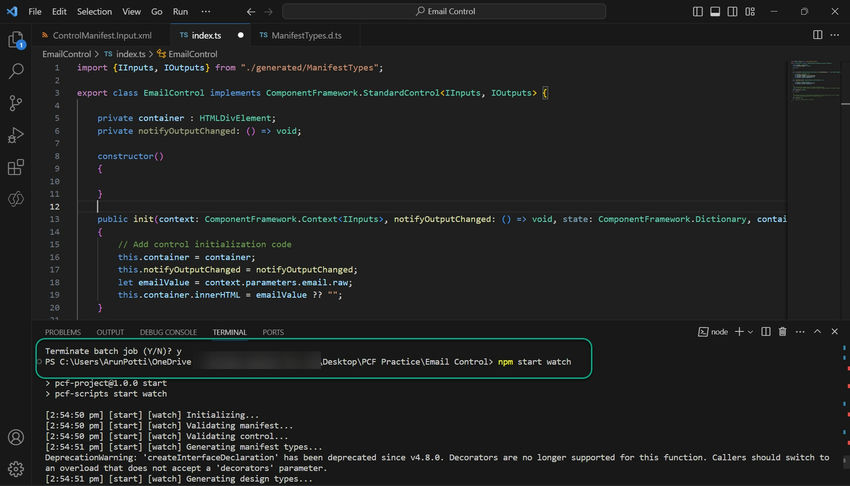The height and width of the screenshot is (486, 850).
Task: Go back with the left arrow
Action: (x=250, y=11)
